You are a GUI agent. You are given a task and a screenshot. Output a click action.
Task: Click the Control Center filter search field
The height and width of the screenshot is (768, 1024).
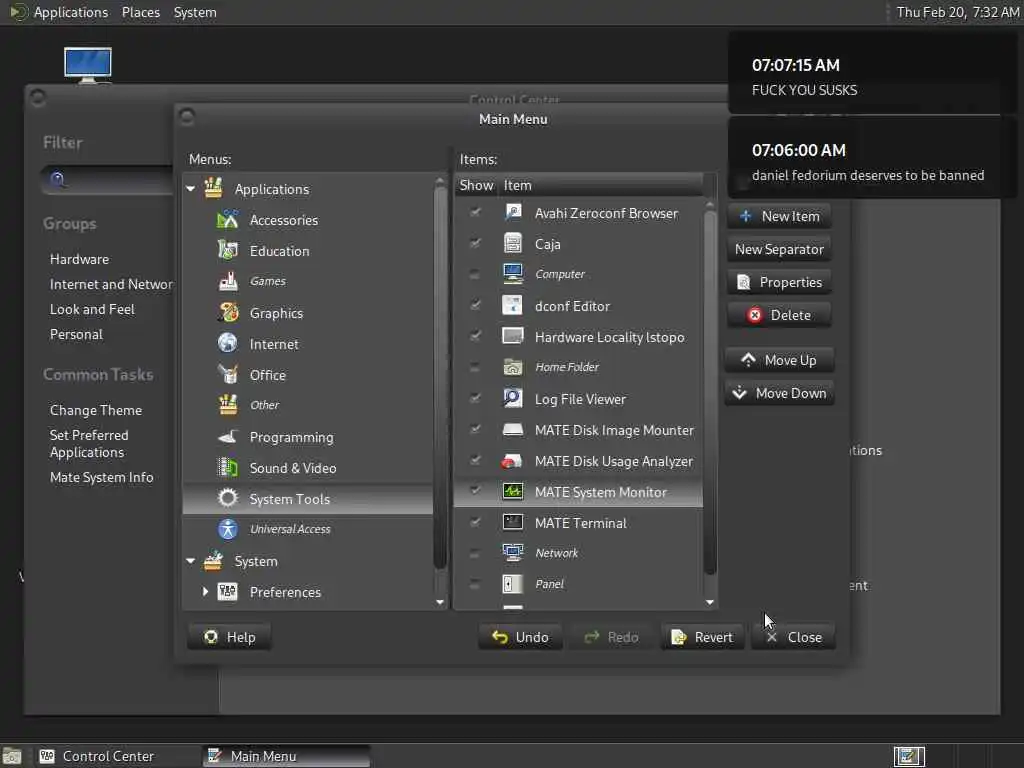pyautogui.click(x=108, y=180)
